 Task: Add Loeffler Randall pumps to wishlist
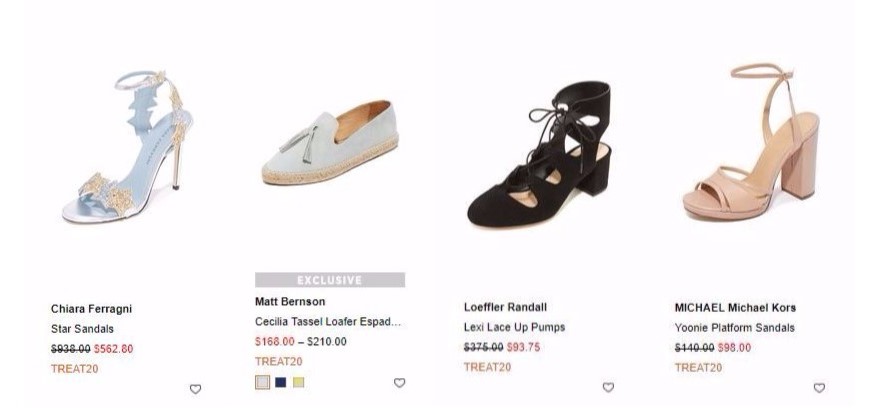pos(607,387)
